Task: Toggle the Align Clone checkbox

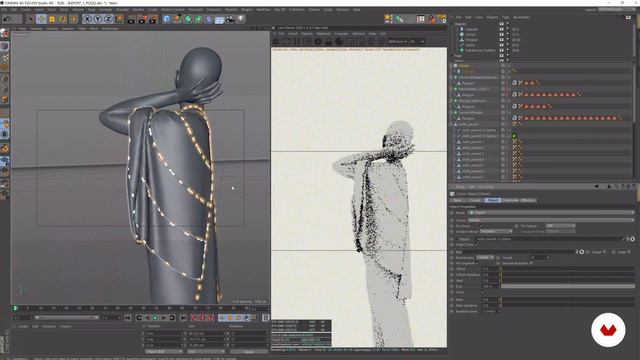Action: click(x=476, y=244)
